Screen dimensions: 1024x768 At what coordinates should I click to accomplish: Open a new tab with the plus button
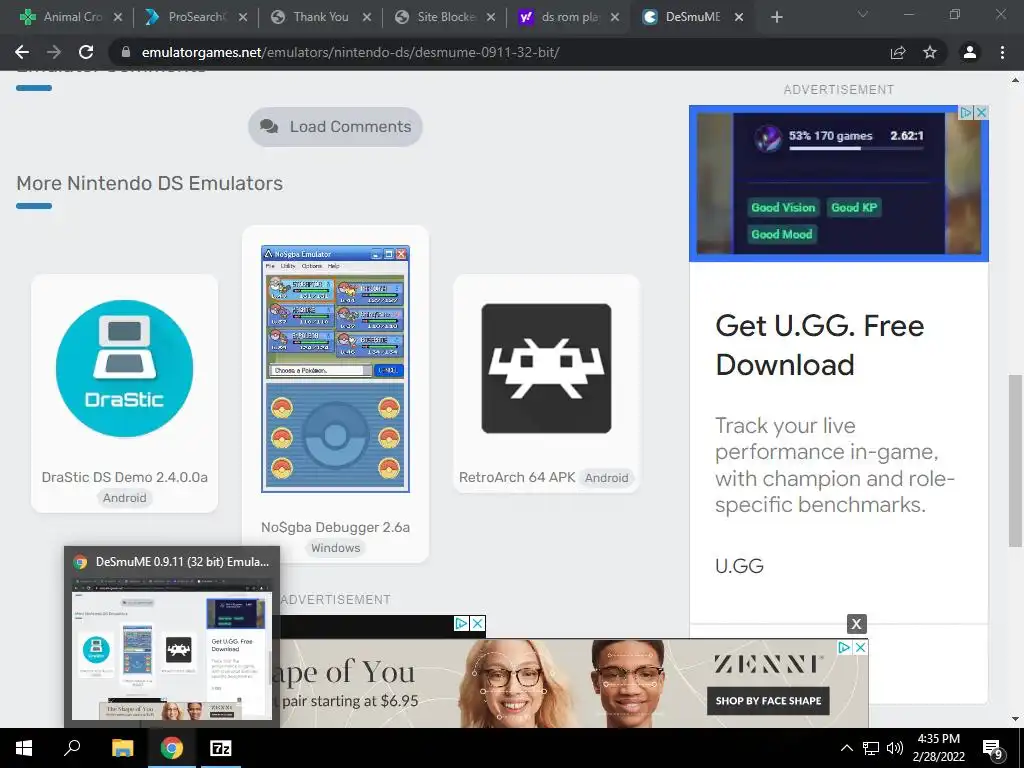click(x=776, y=17)
